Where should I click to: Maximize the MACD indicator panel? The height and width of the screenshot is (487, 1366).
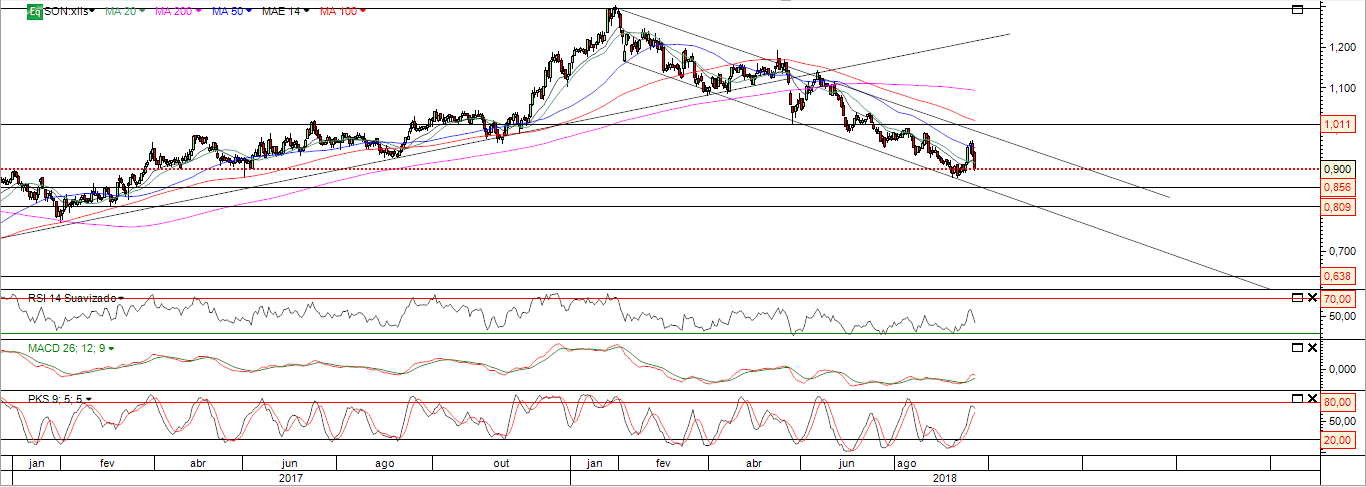[x=1298, y=347]
